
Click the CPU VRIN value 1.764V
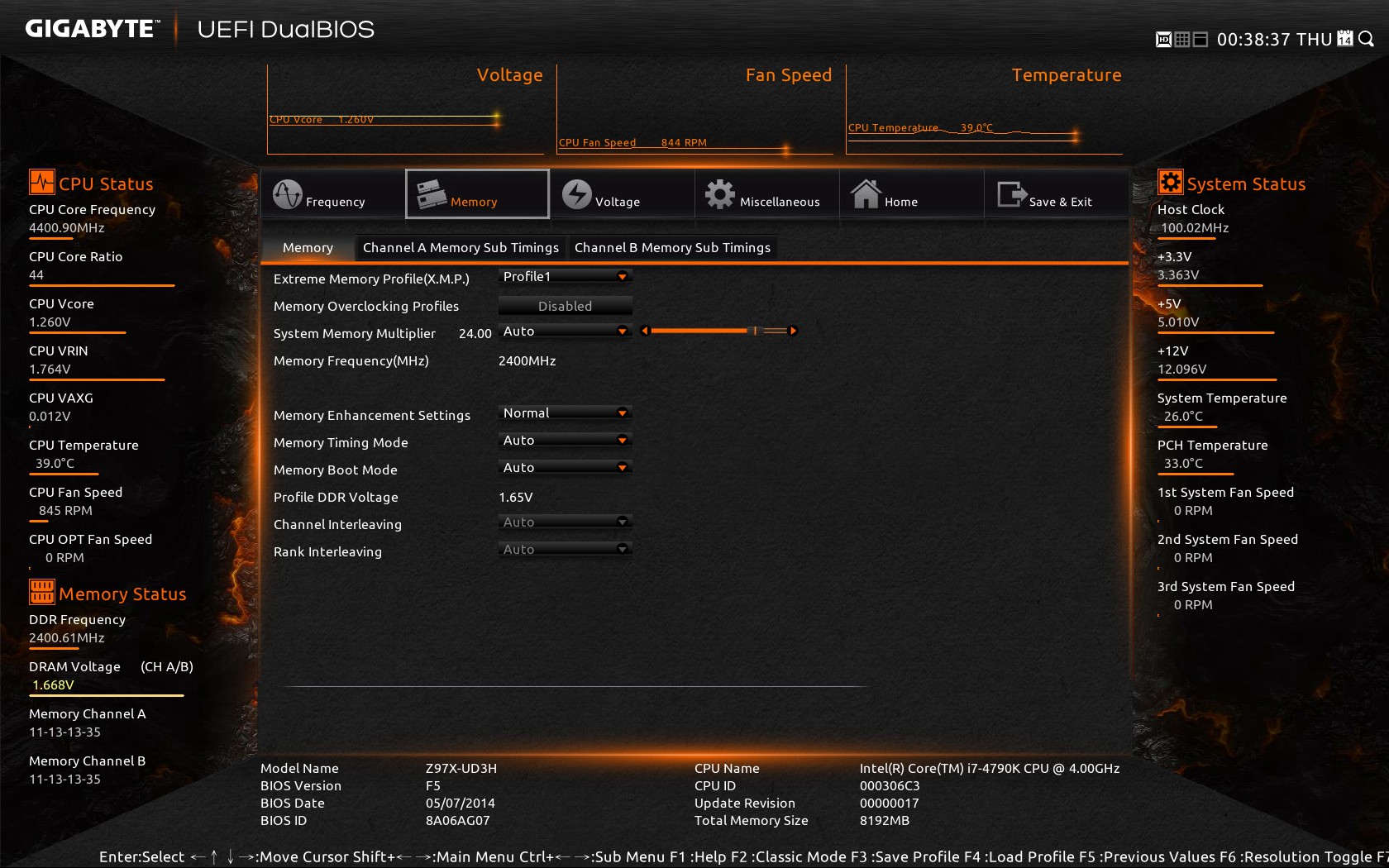50,370
